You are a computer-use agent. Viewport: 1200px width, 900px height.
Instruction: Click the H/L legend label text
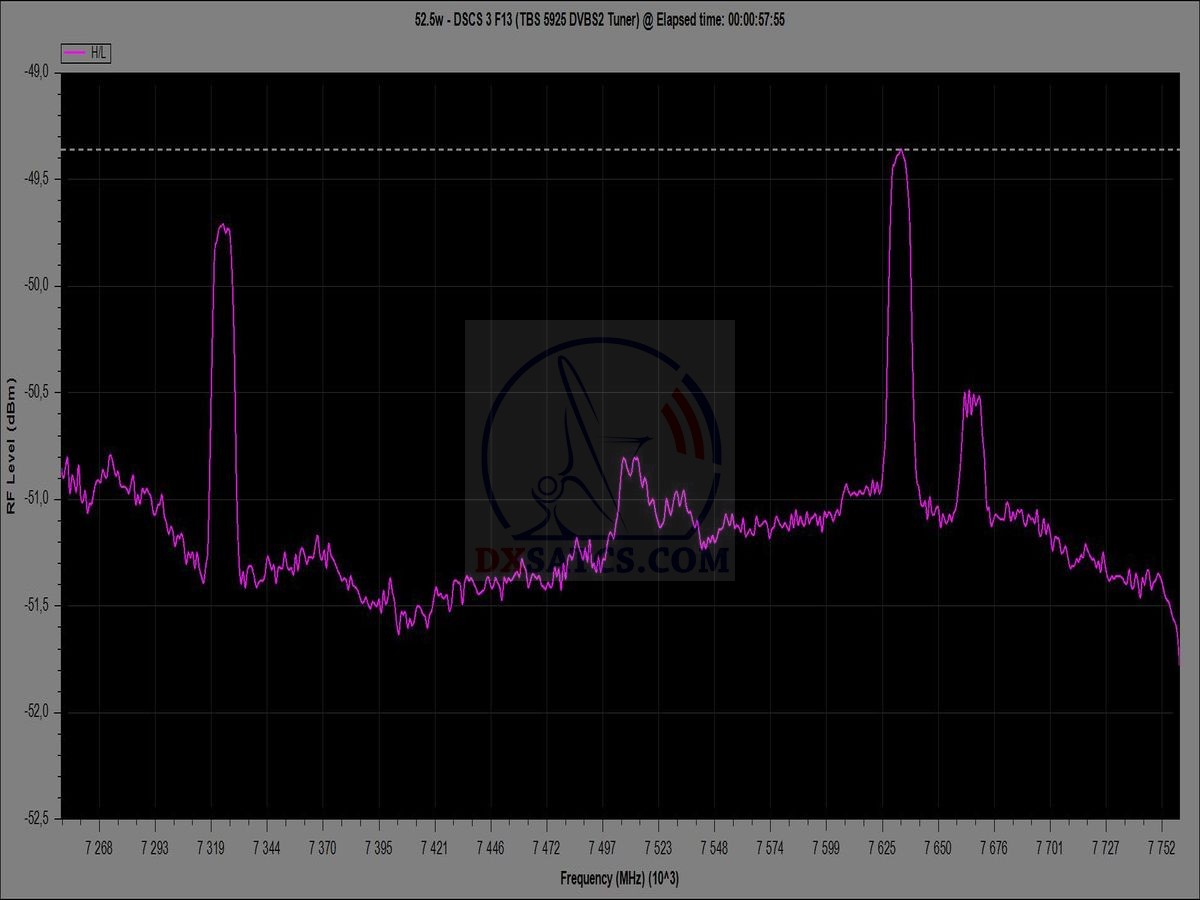(x=99, y=53)
